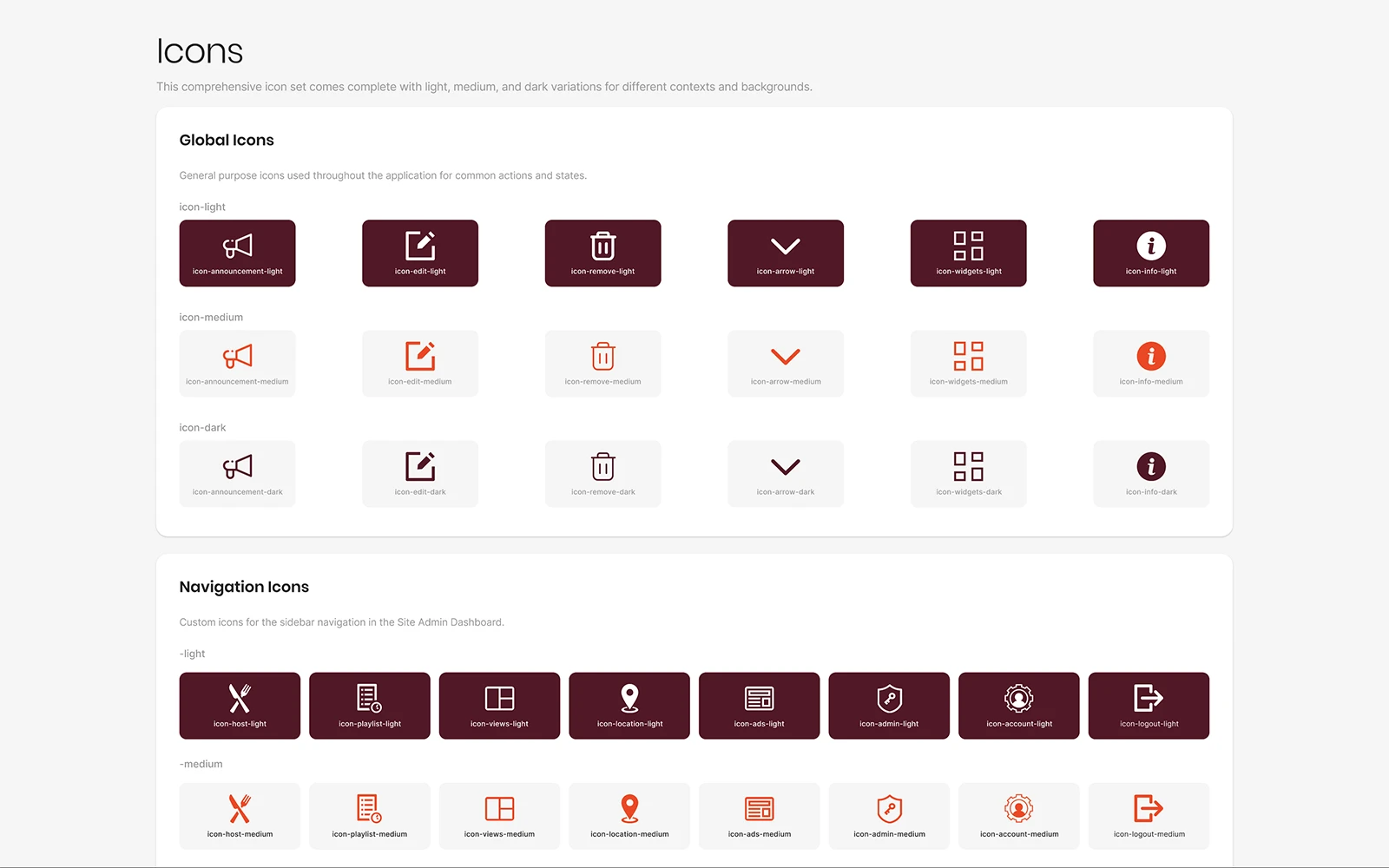Click the icon-widgets-dark grid icon

(x=969, y=466)
